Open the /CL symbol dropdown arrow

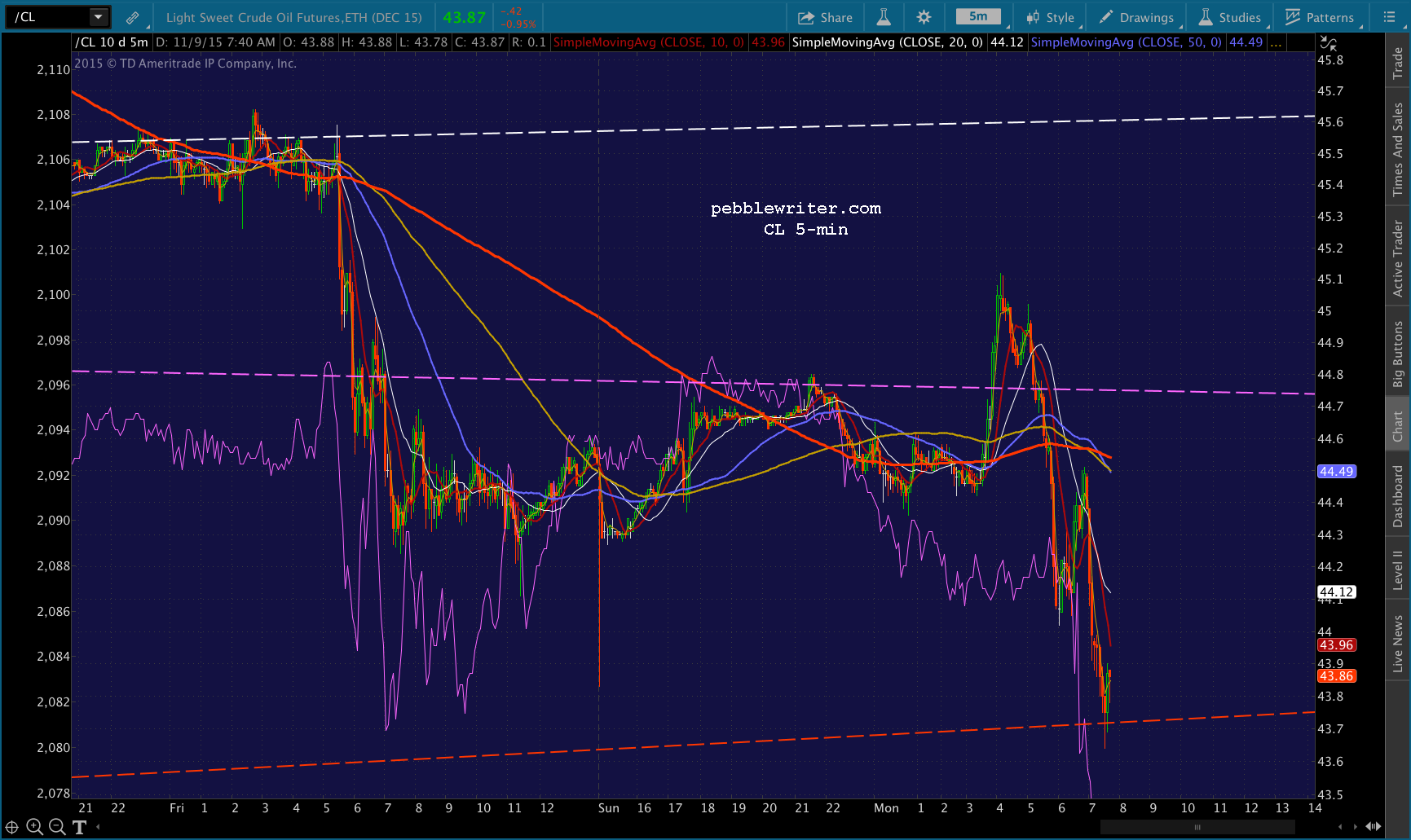(98, 17)
